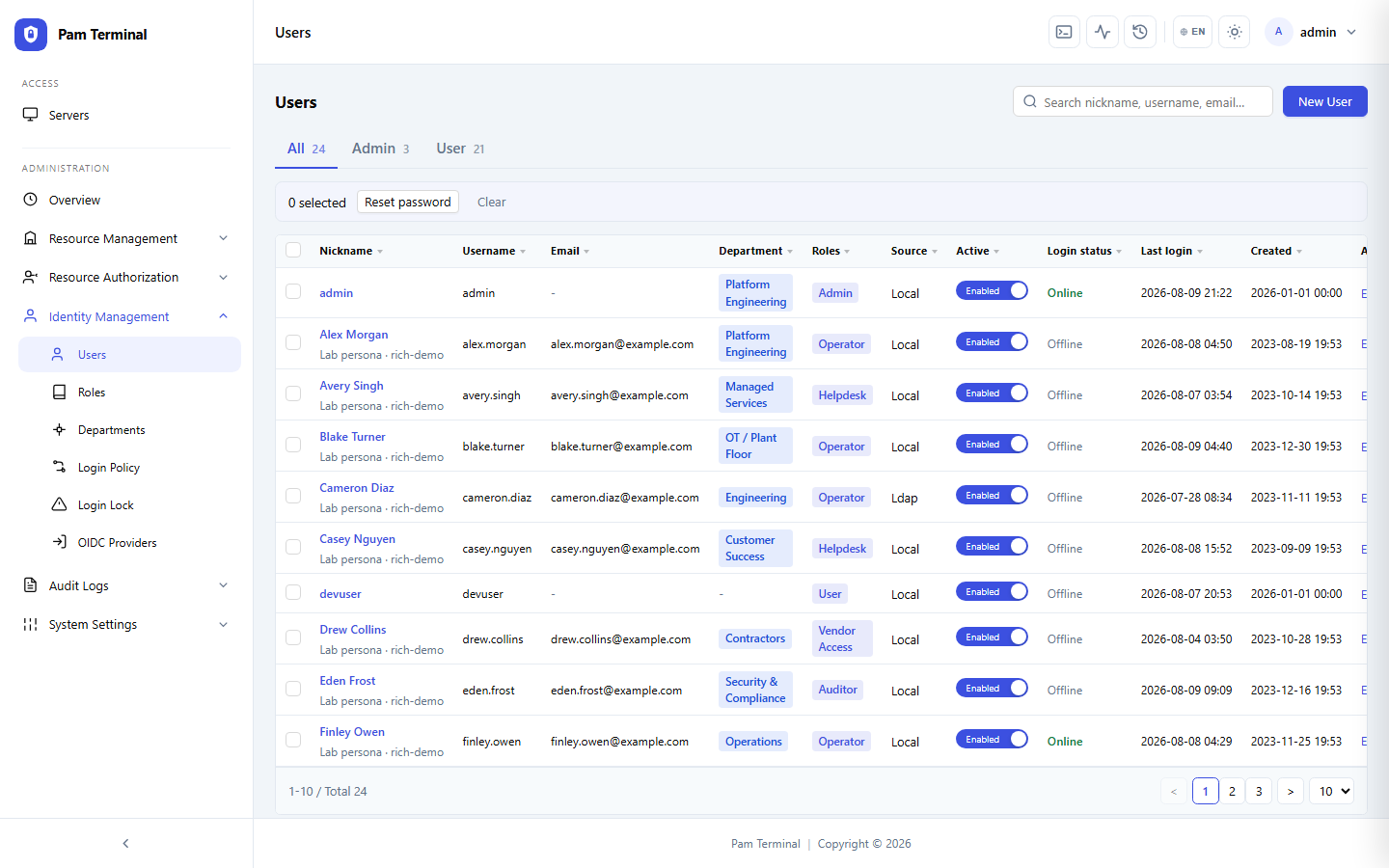Image resolution: width=1389 pixels, height=868 pixels.
Task: Sort by the Department column header
Action: [x=755, y=251]
